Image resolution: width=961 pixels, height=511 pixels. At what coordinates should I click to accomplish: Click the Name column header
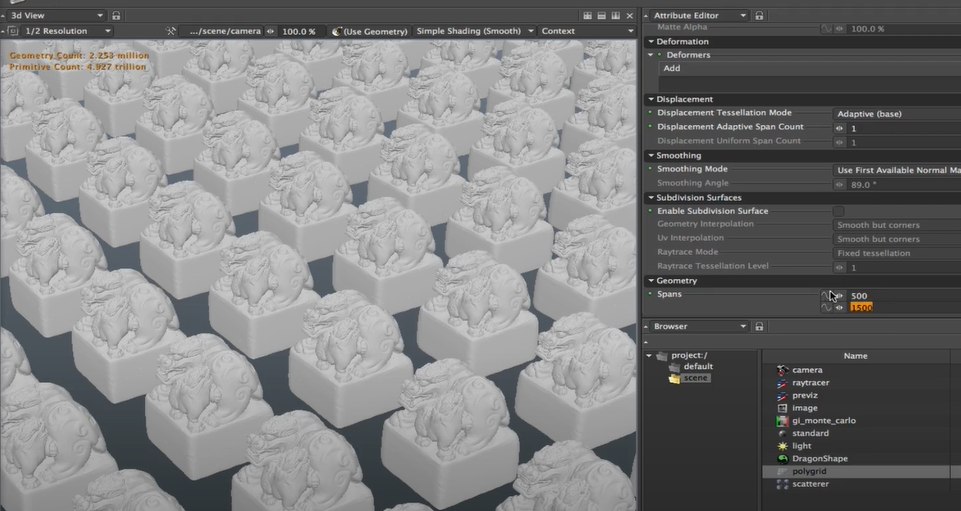[x=856, y=356]
